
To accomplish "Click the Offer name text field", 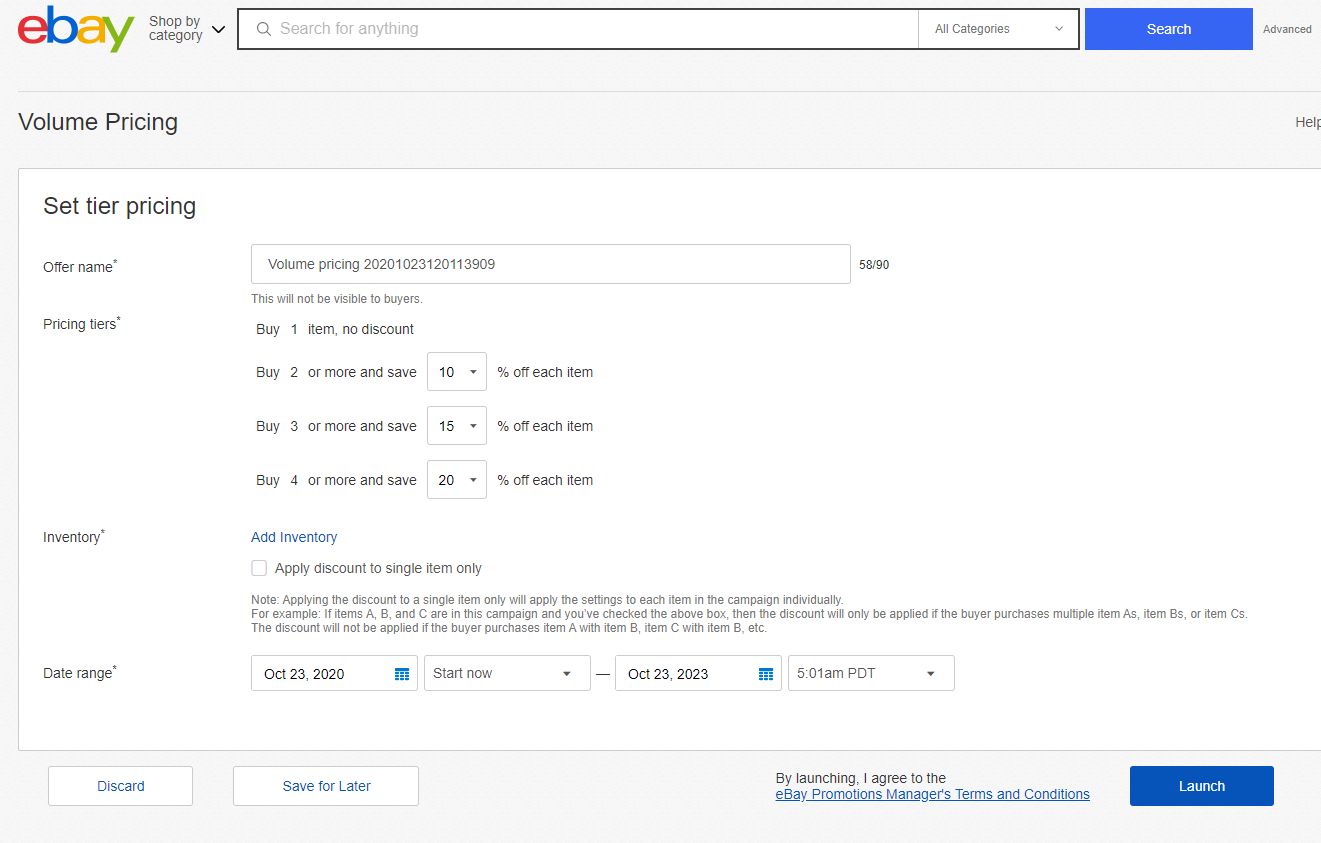I will tap(551, 264).
